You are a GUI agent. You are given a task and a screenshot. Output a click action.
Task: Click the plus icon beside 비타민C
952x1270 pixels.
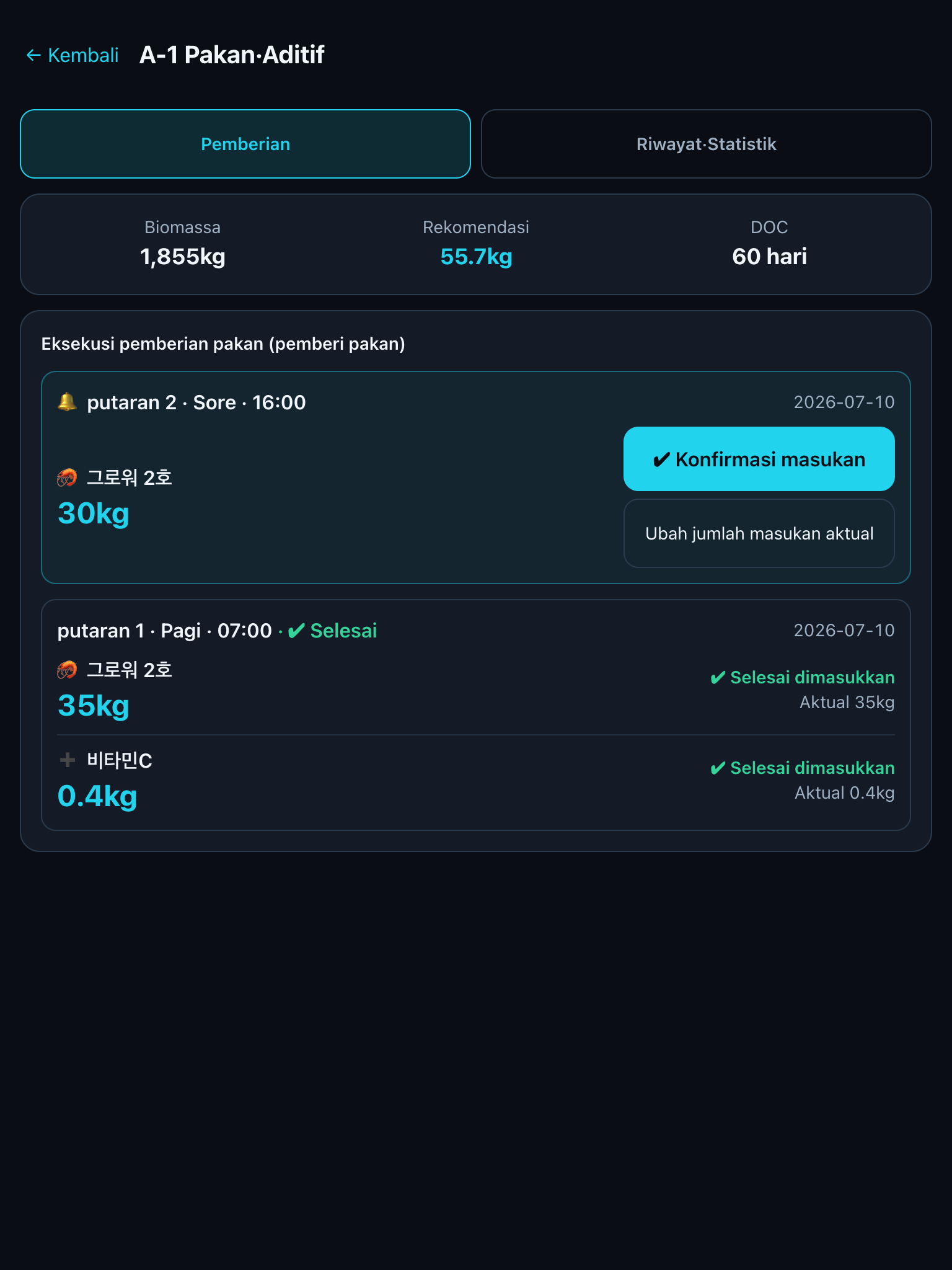67,760
